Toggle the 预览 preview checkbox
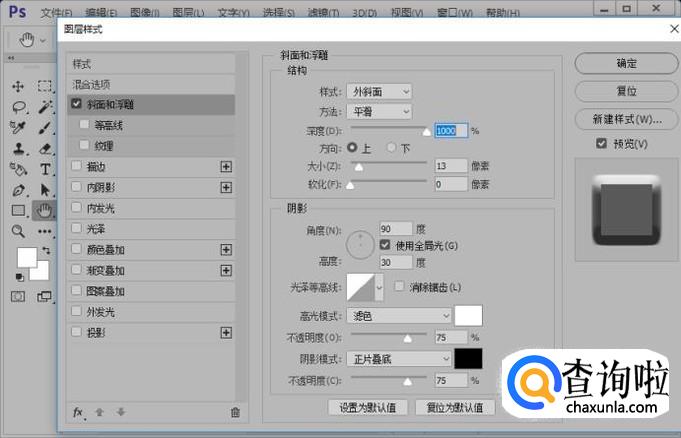This screenshot has width=681, height=438. point(601,144)
